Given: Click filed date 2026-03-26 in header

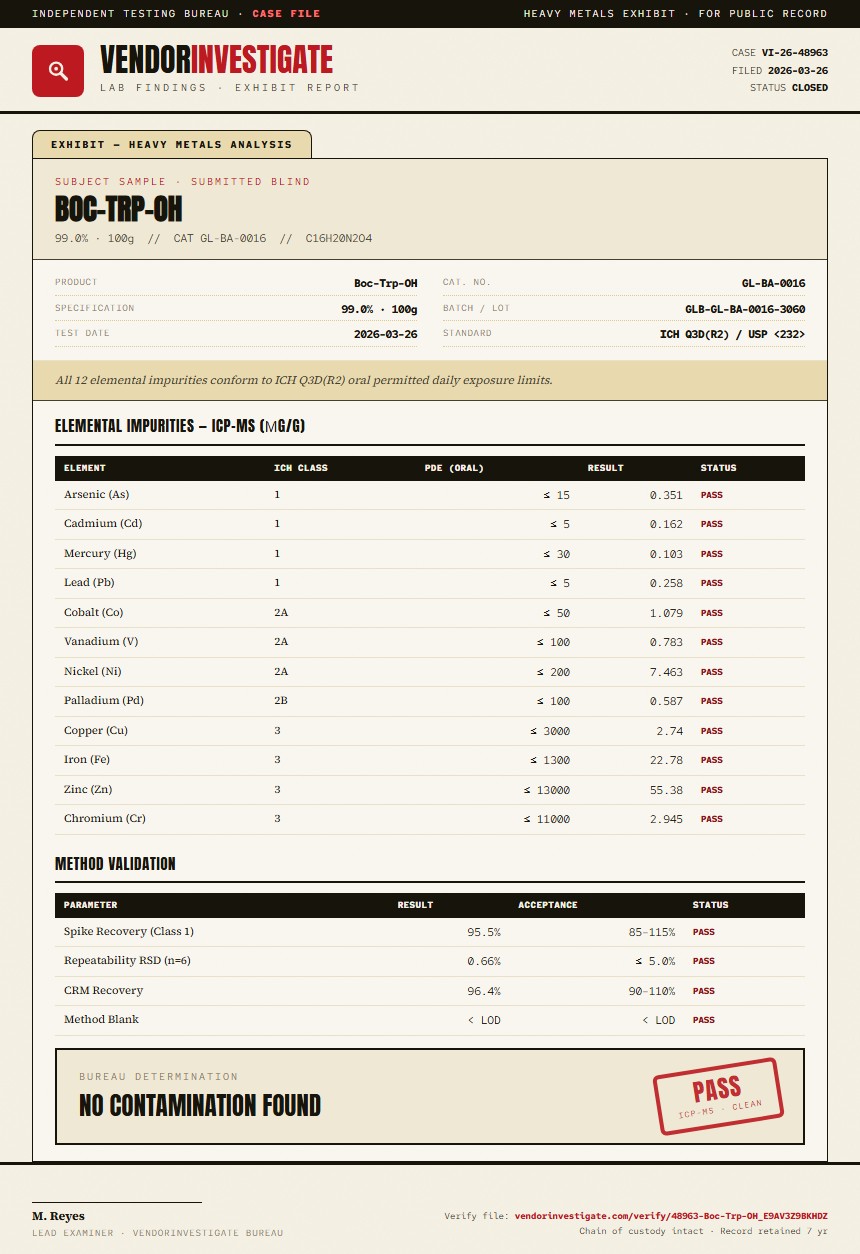Looking at the screenshot, I should point(797,71).
